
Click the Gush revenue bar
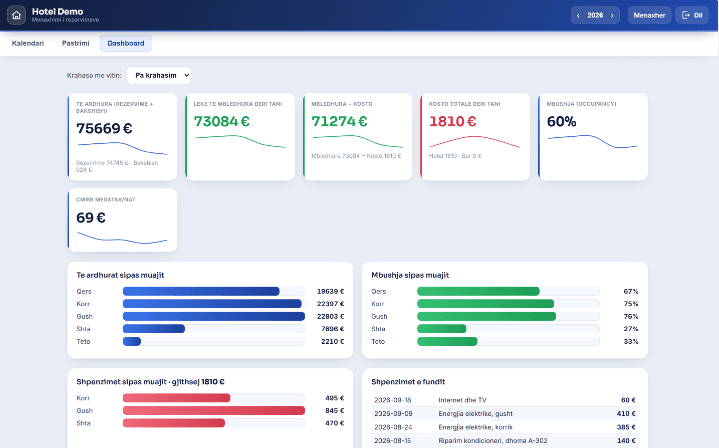[x=214, y=316]
